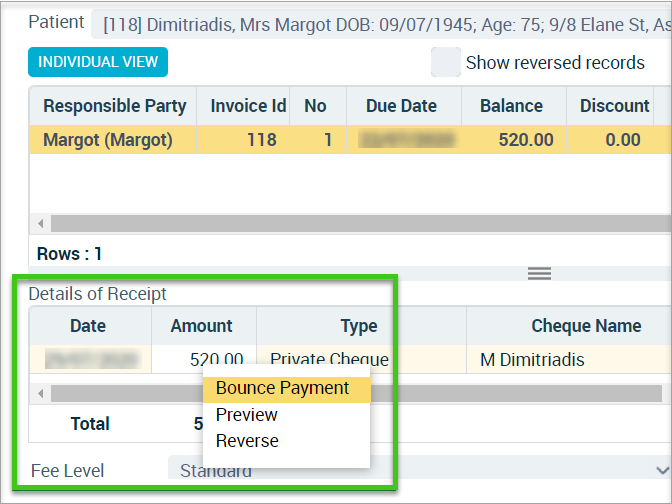Click receipt Date column header
The image size is (672, 504).
(x=90, y=326)
